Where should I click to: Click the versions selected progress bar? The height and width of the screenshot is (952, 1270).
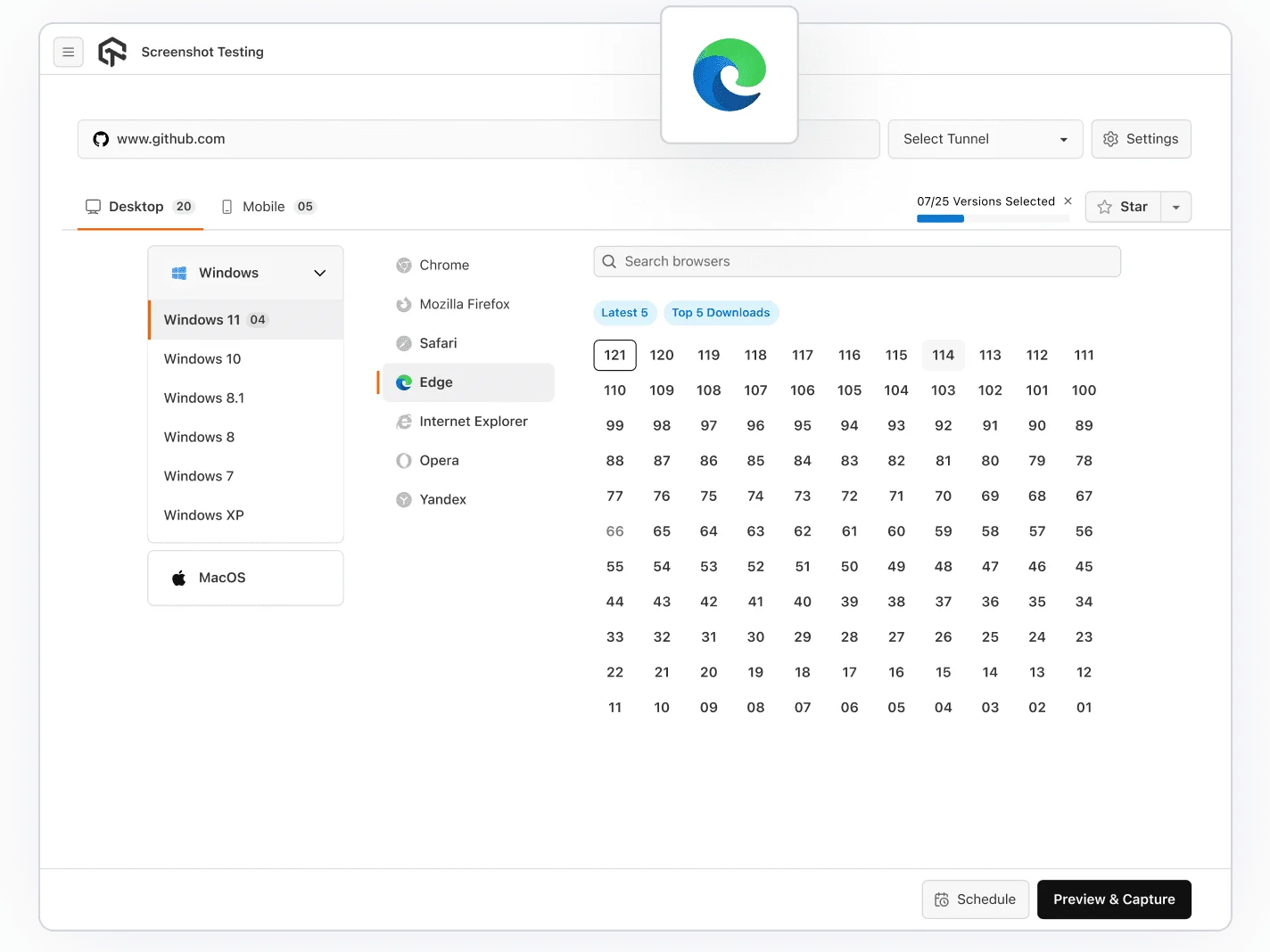[x=992, y=218]
